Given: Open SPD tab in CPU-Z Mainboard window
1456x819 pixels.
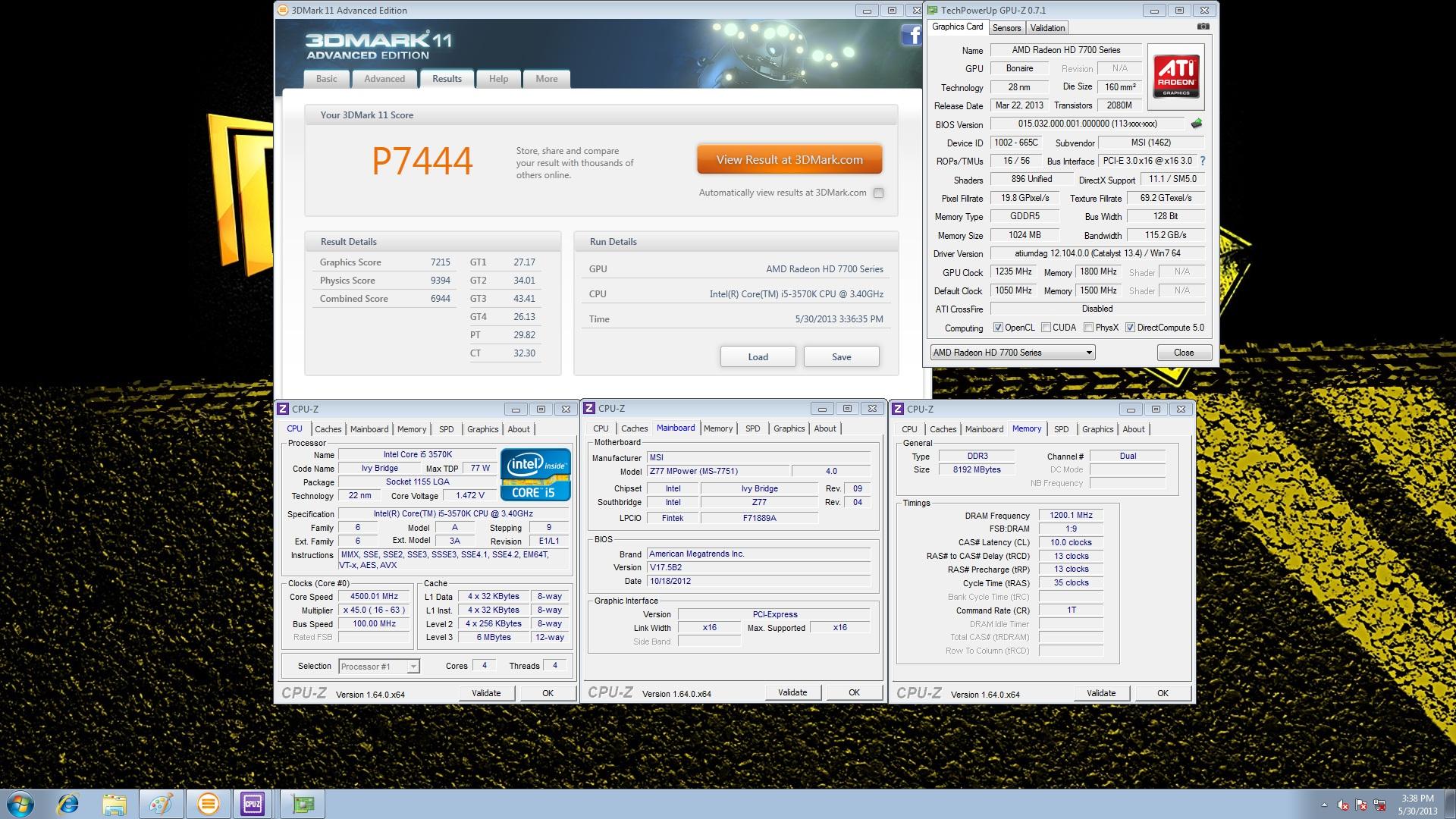Looking at the screenshot, I should pos(752,428).
